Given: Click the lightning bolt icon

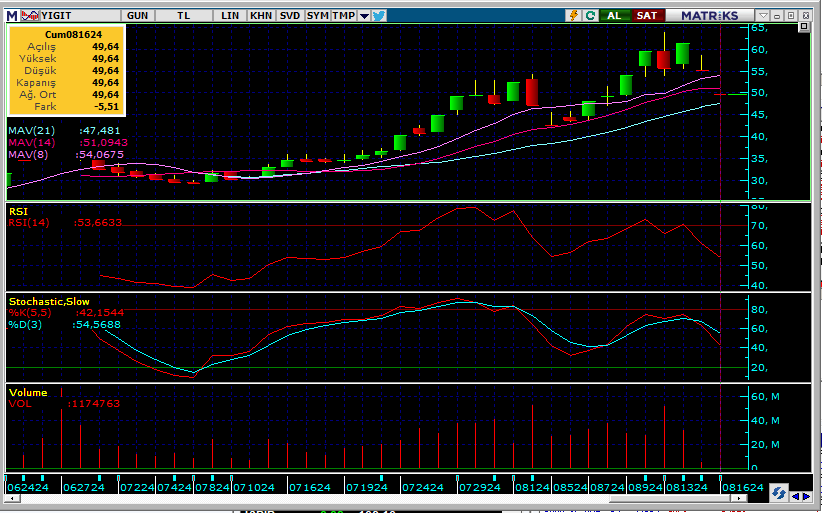Looking at the screenshot, I should [x=573, y=16].
